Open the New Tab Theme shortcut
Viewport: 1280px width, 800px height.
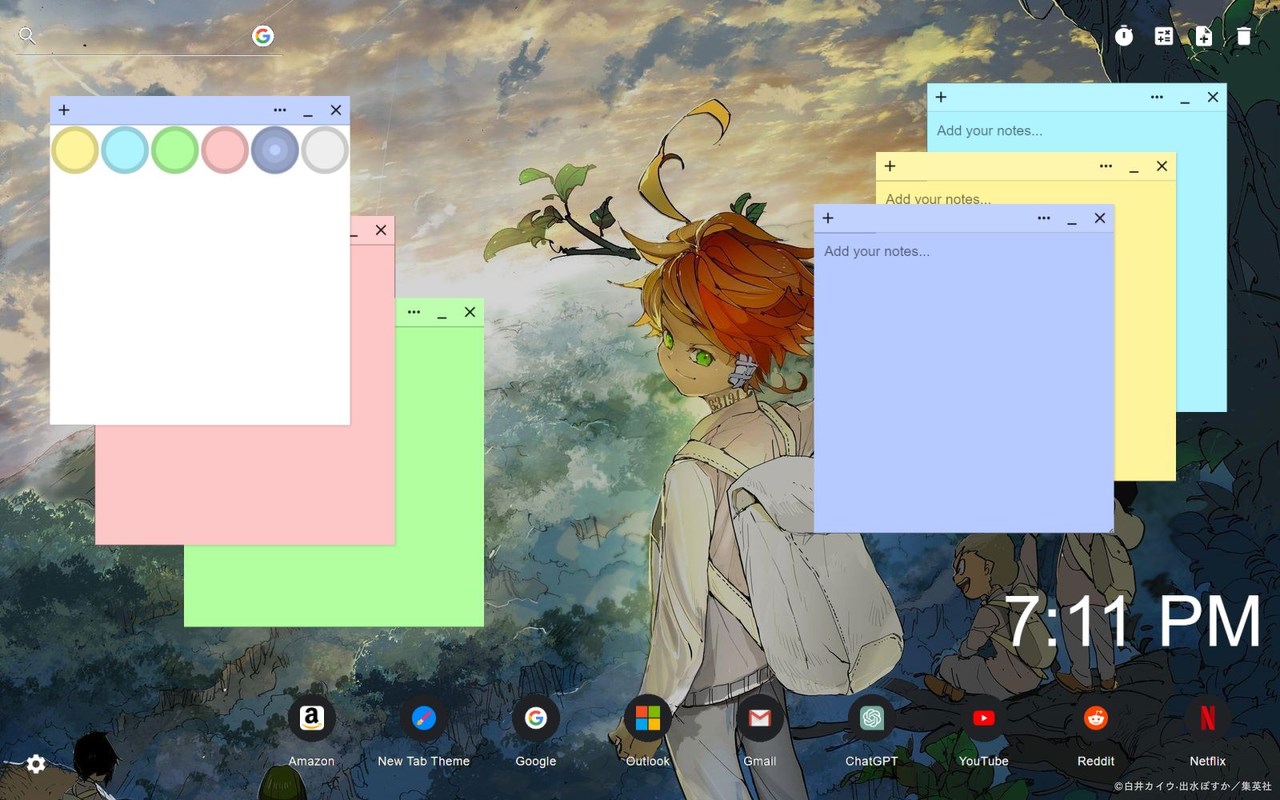point(424,718)
